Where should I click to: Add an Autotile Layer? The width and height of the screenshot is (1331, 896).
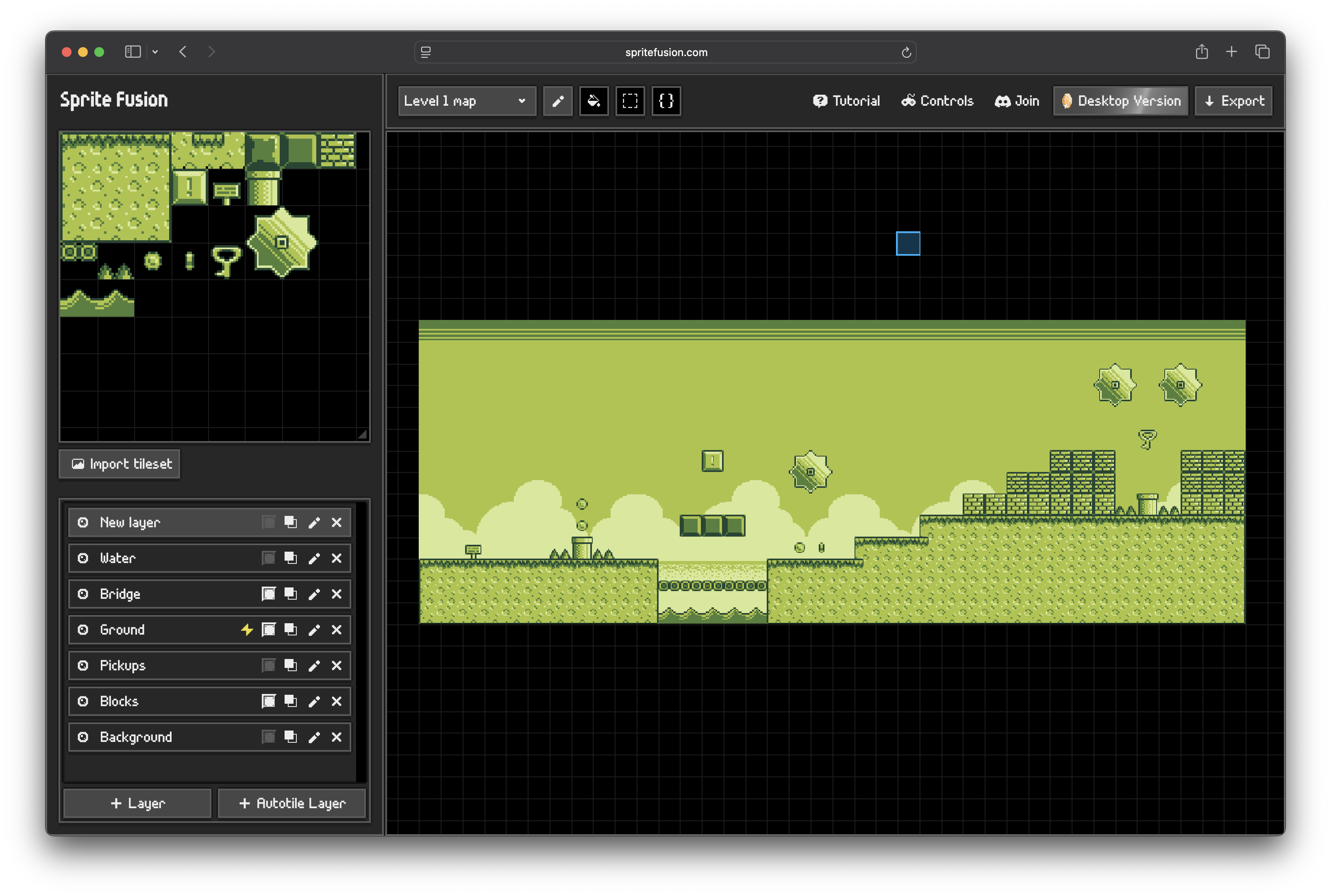(x=291, y=803)
